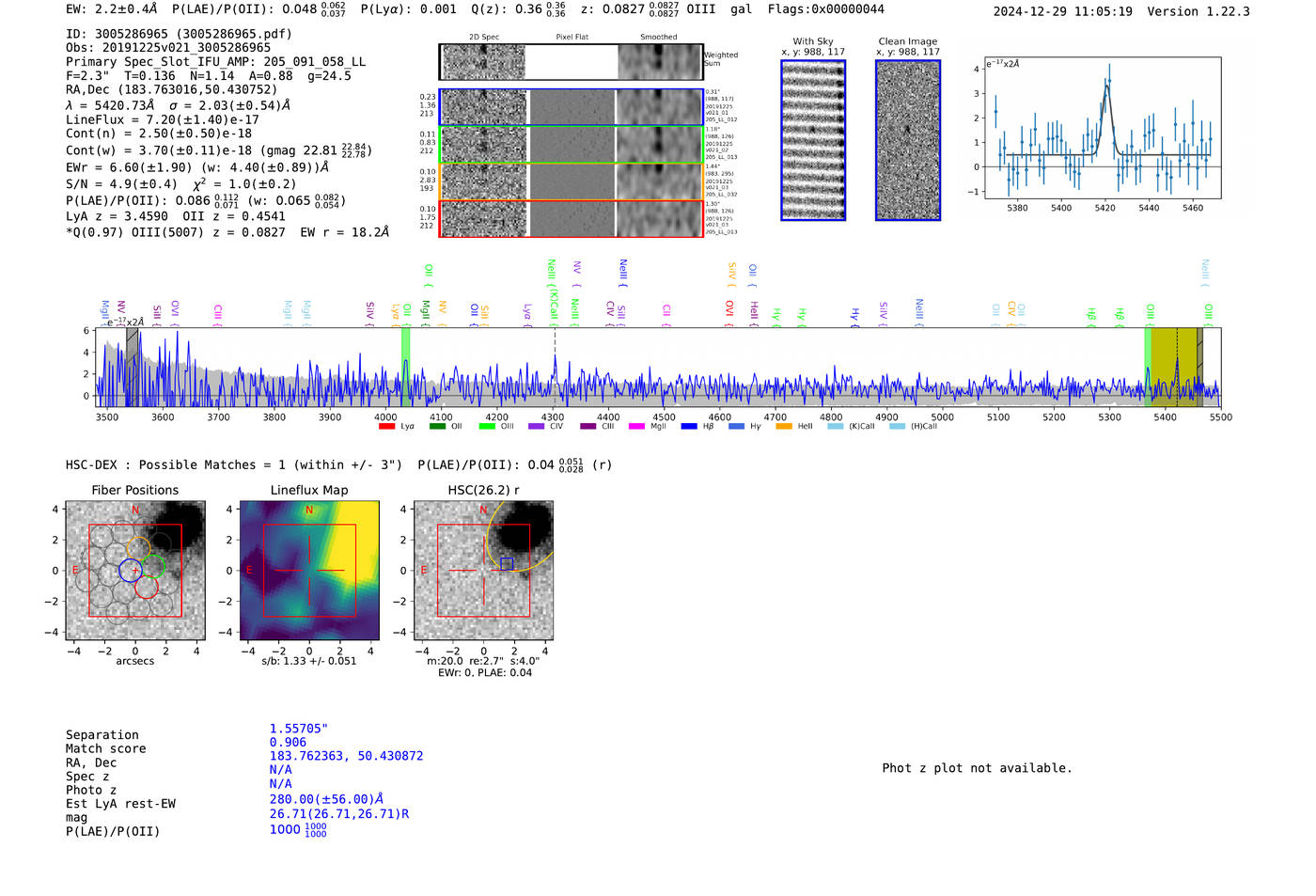Click the Smoothed column label
Screen dimensions: 1316x896
[x=658, y=38]
